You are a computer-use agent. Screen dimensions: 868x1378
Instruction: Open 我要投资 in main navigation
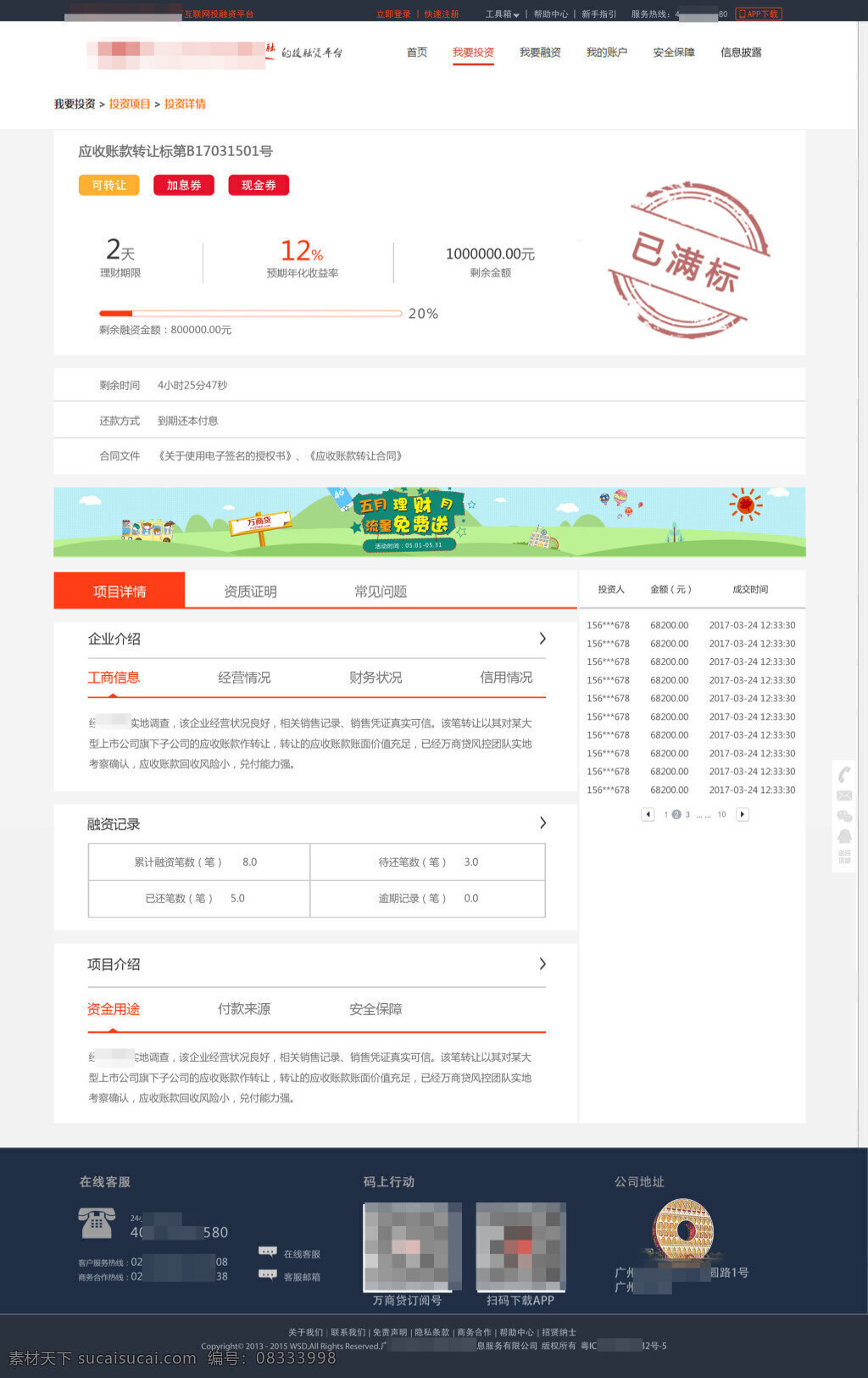click(473, 53)
